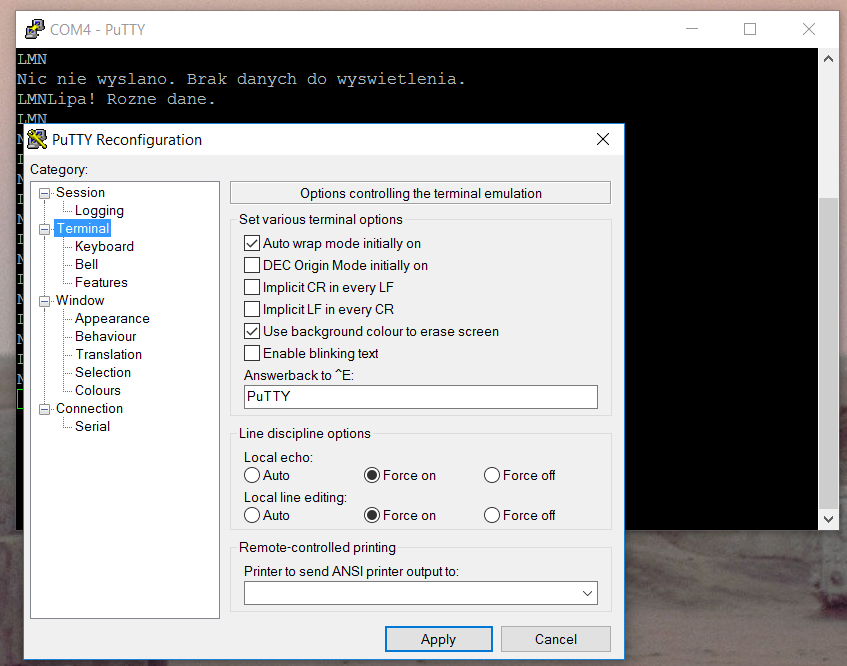847x666 pixels.
Task: Open the Colours category
Action: tap(98, 391)
